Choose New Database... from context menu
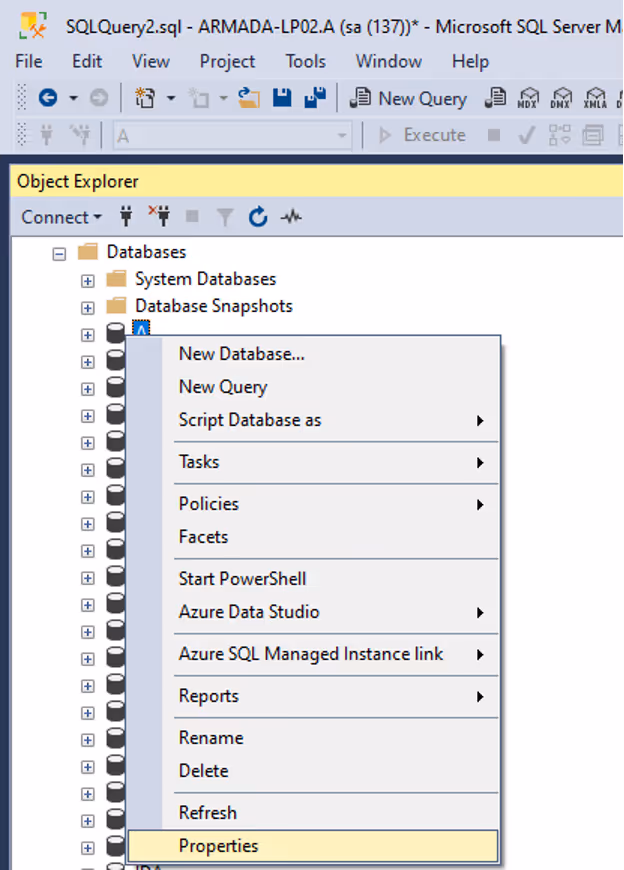This screenshot has width=624, height=870. 313,353
